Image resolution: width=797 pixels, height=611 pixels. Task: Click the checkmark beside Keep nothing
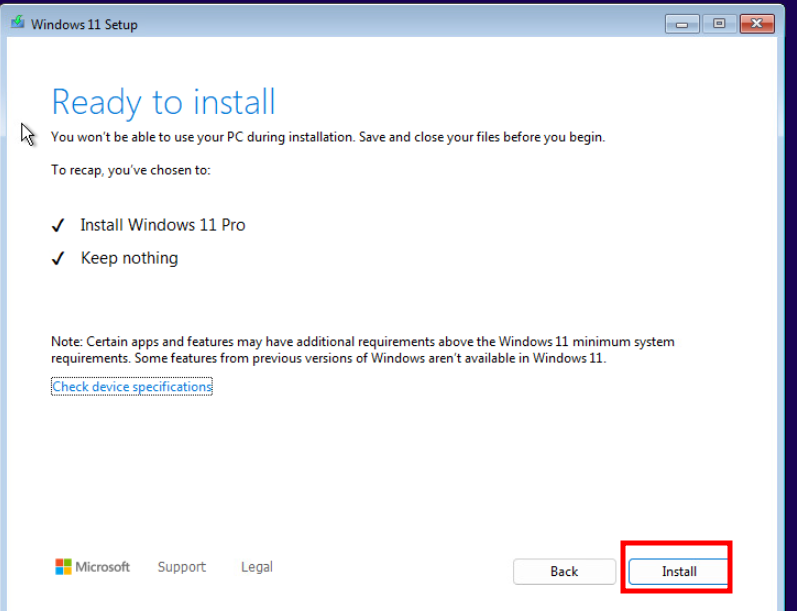58,258
